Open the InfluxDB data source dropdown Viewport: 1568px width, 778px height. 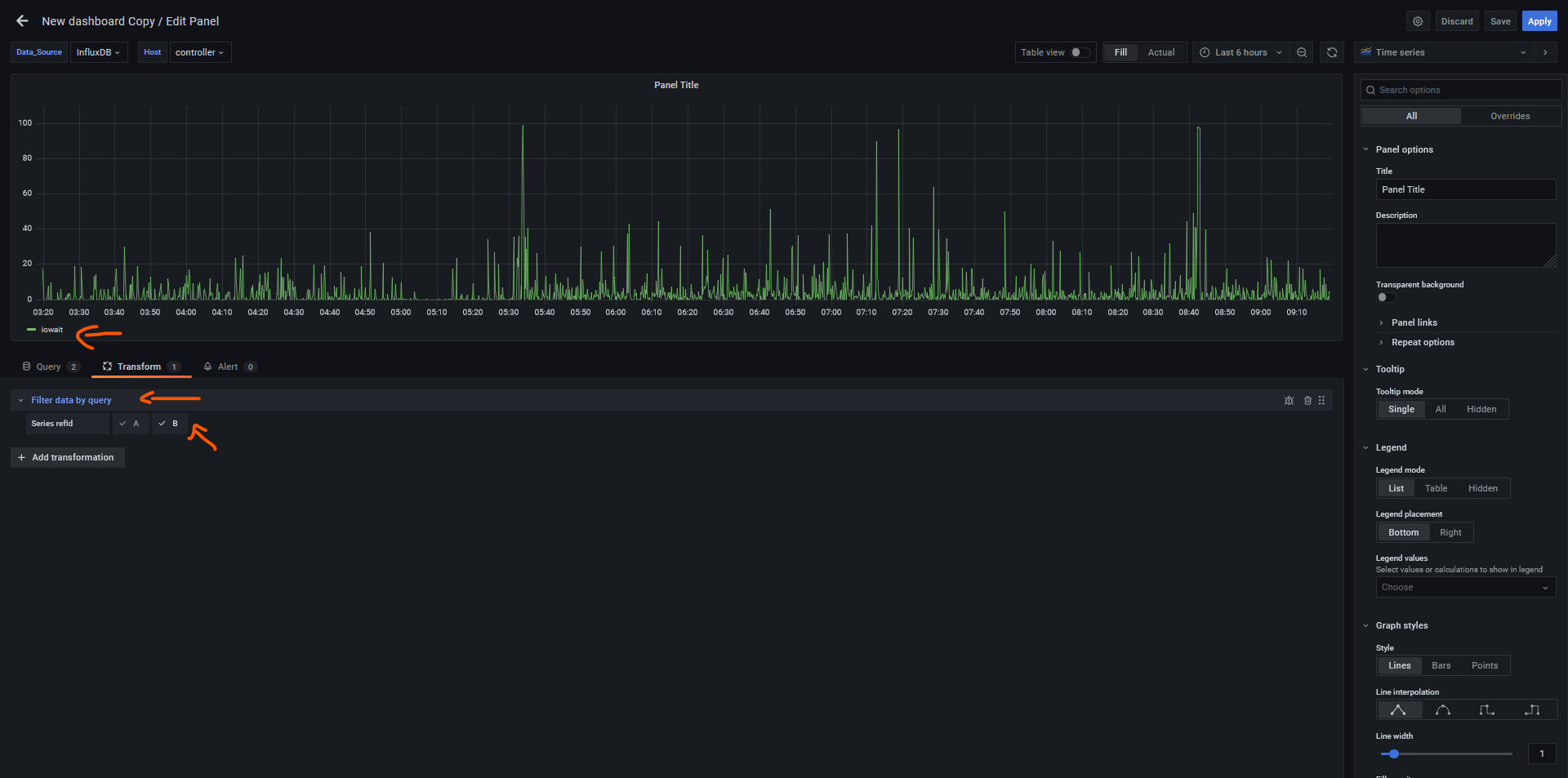tap(99, 52)
